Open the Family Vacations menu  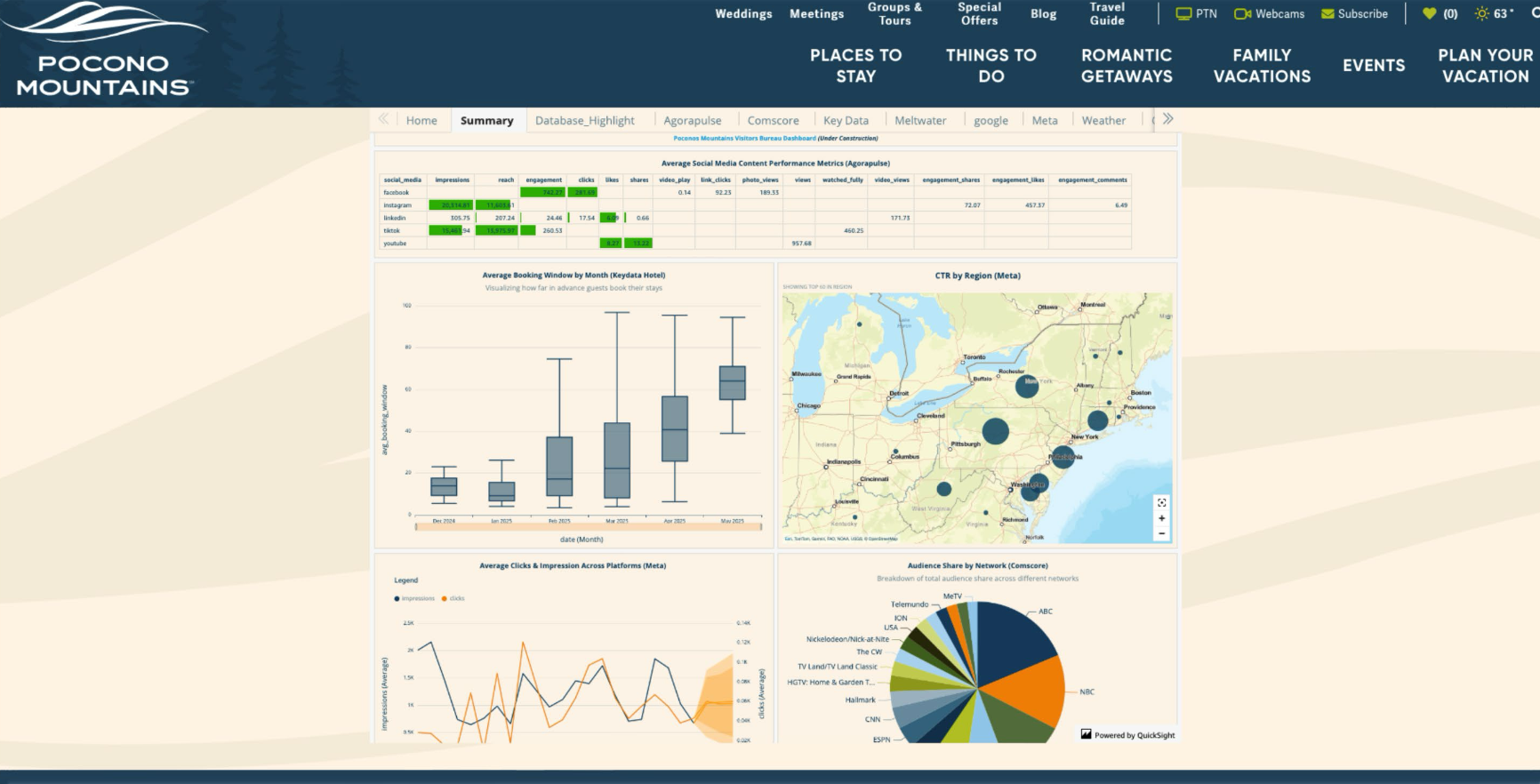(x=1262, y=66)
